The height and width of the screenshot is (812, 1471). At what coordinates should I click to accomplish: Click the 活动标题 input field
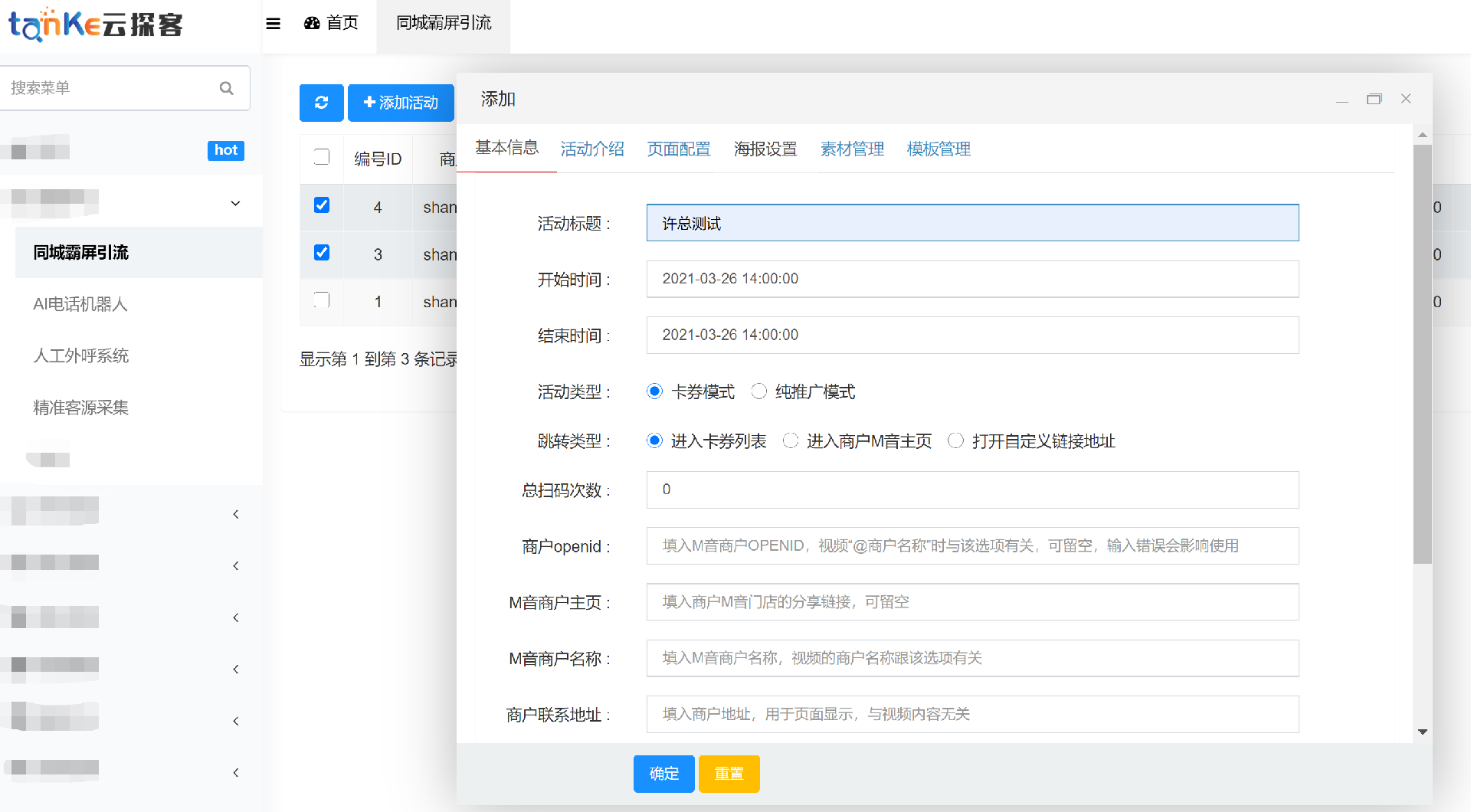coord(973,223)
